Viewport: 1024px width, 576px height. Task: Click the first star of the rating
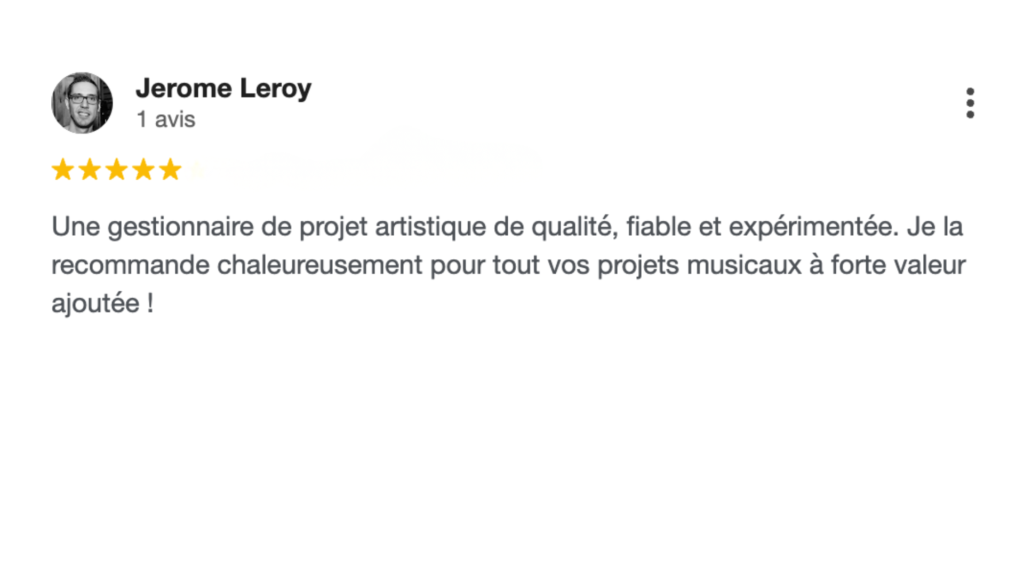[62, 169]
